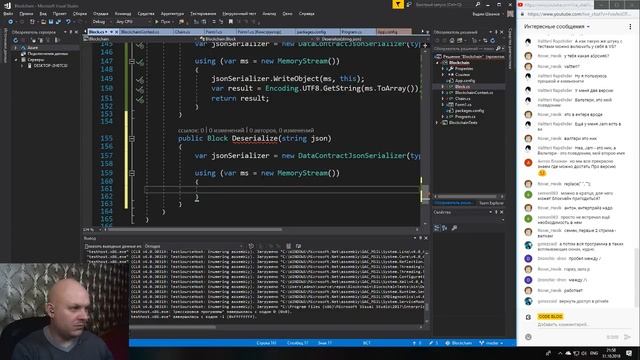Screen dimensions: 640x360
Task: Click the user account avatar icon
Action: pos(510,14)
